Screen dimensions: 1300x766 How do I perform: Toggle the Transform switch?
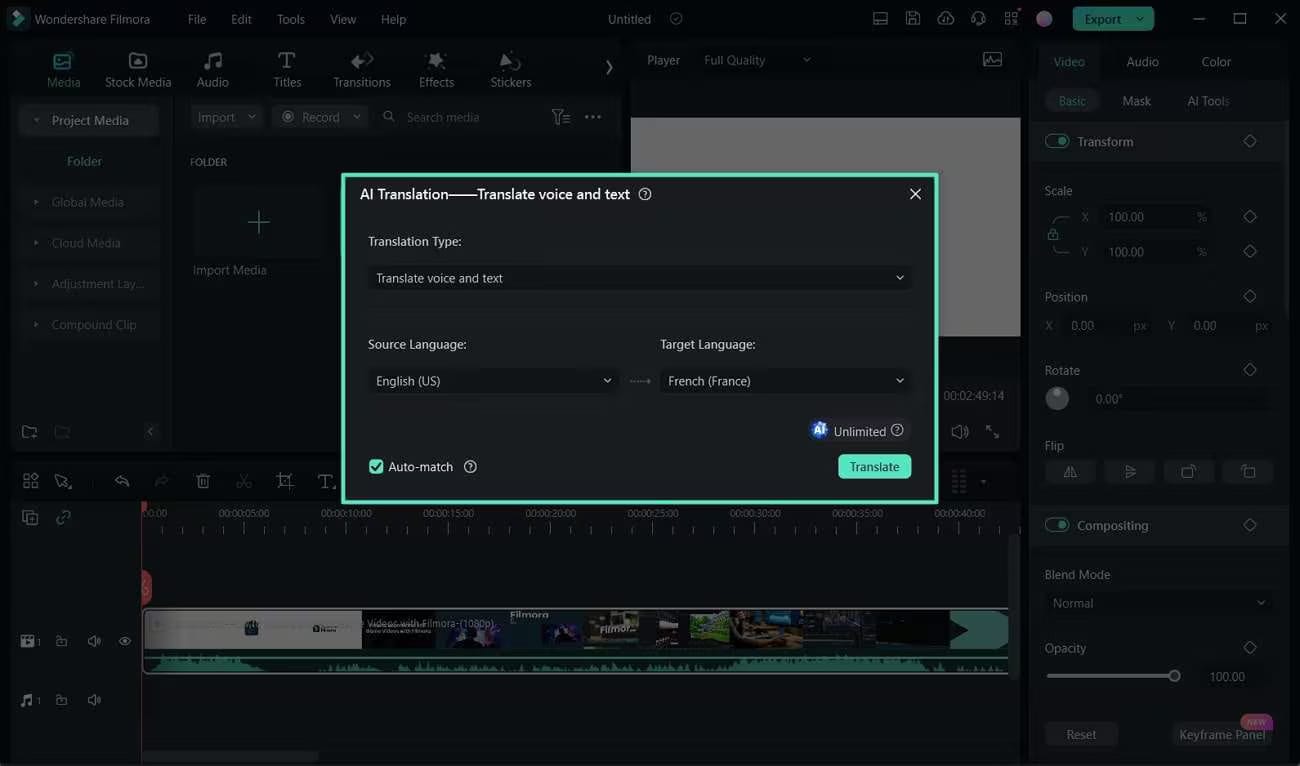(x=1057, y=141)
